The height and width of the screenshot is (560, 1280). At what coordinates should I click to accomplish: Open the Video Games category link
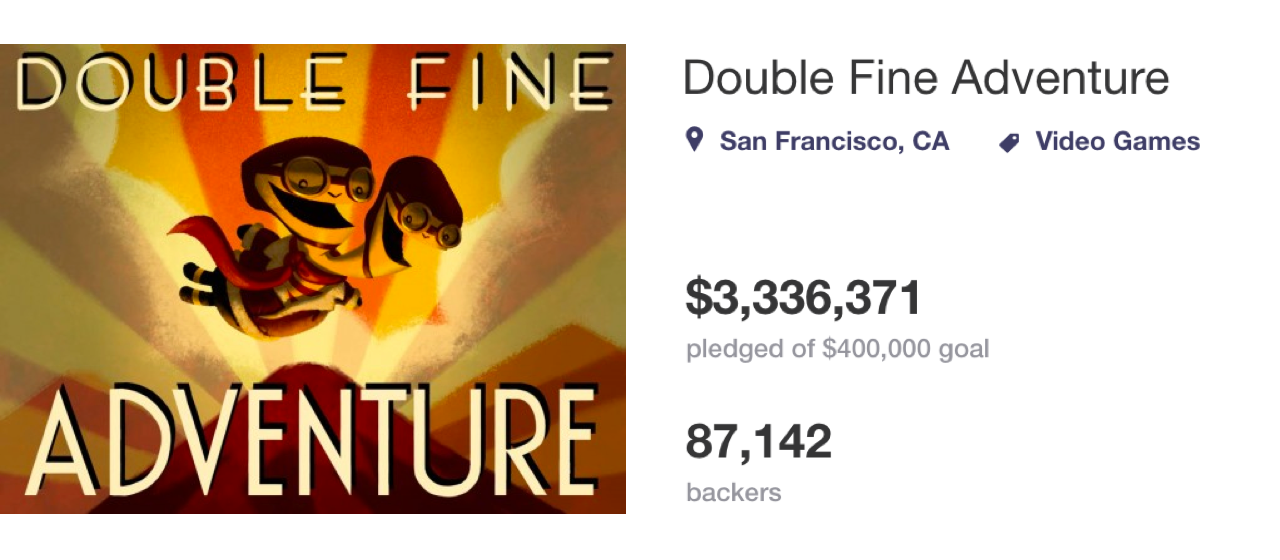(x=1117, y=141)
